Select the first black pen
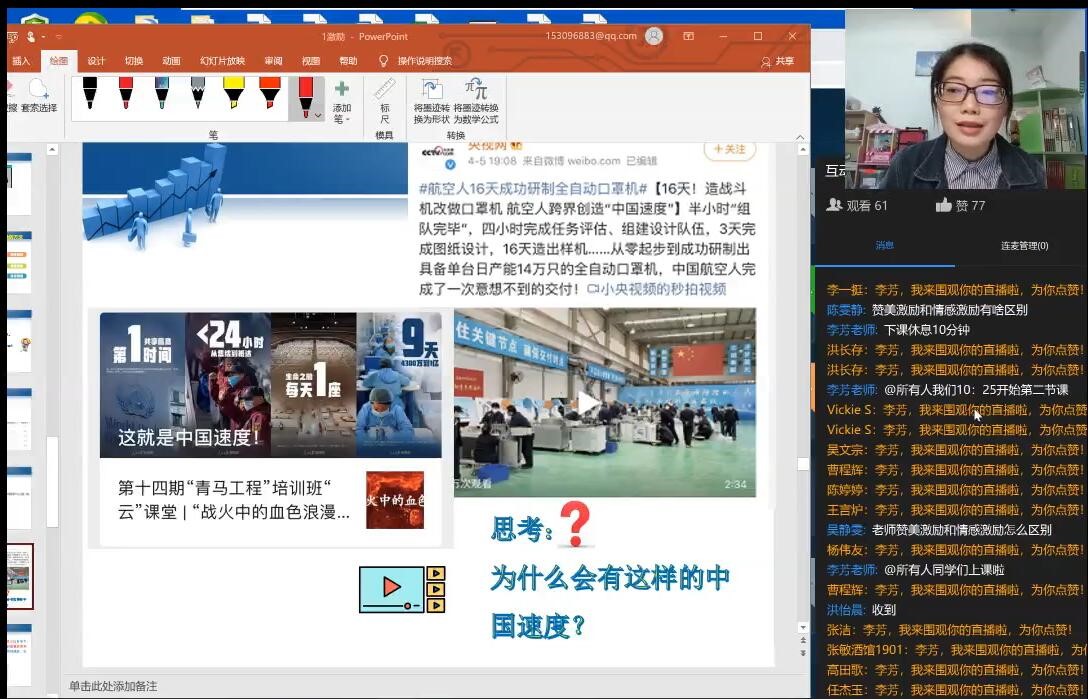 (x=90, y=94)
